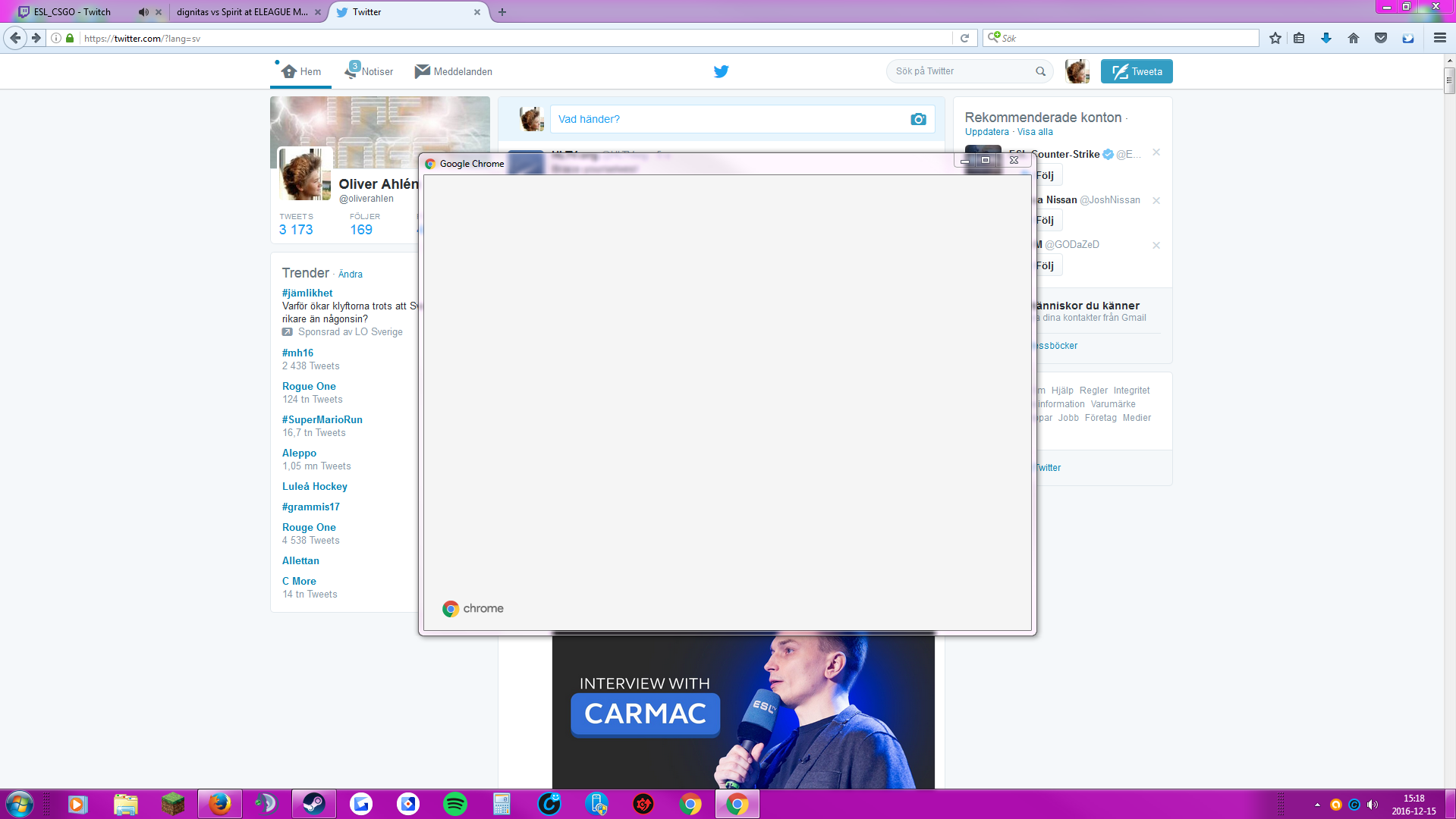Switch to ESL_CSGO - Twitch tab

click(72, 12)
